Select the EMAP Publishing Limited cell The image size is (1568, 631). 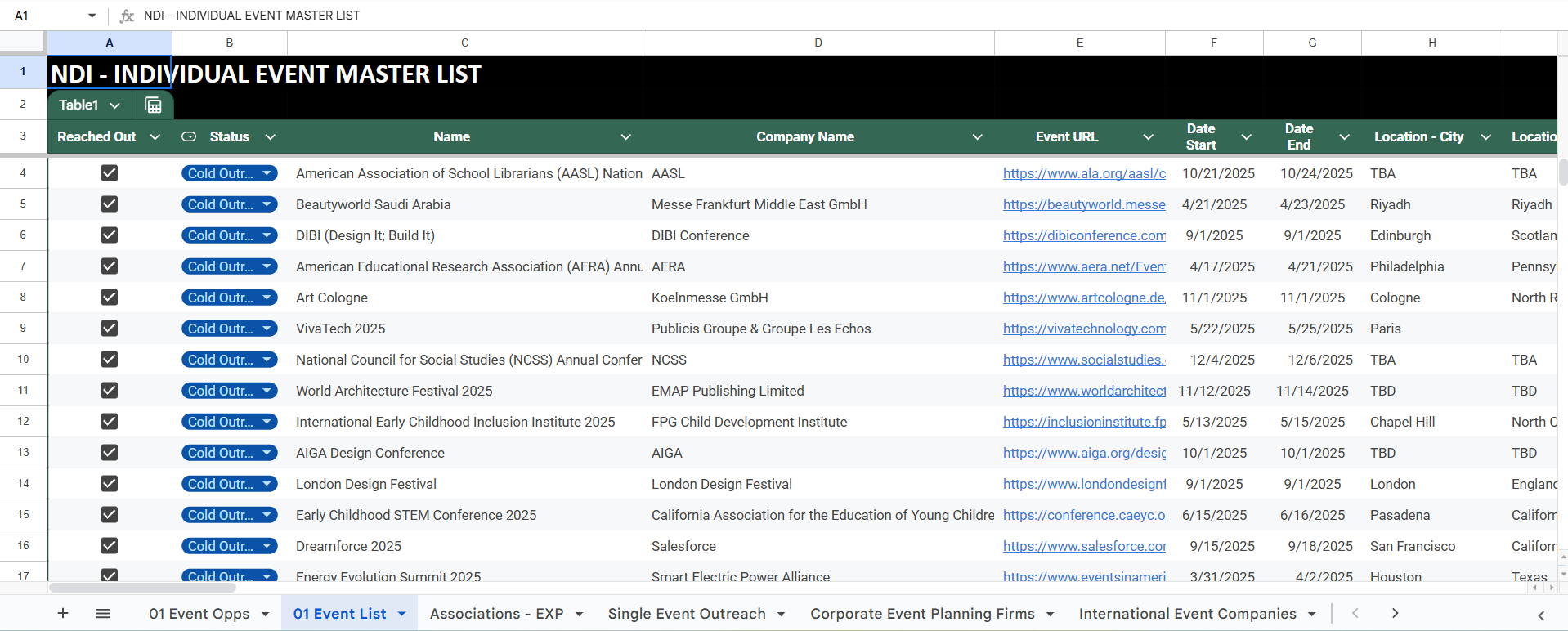(x=818, y=391)
